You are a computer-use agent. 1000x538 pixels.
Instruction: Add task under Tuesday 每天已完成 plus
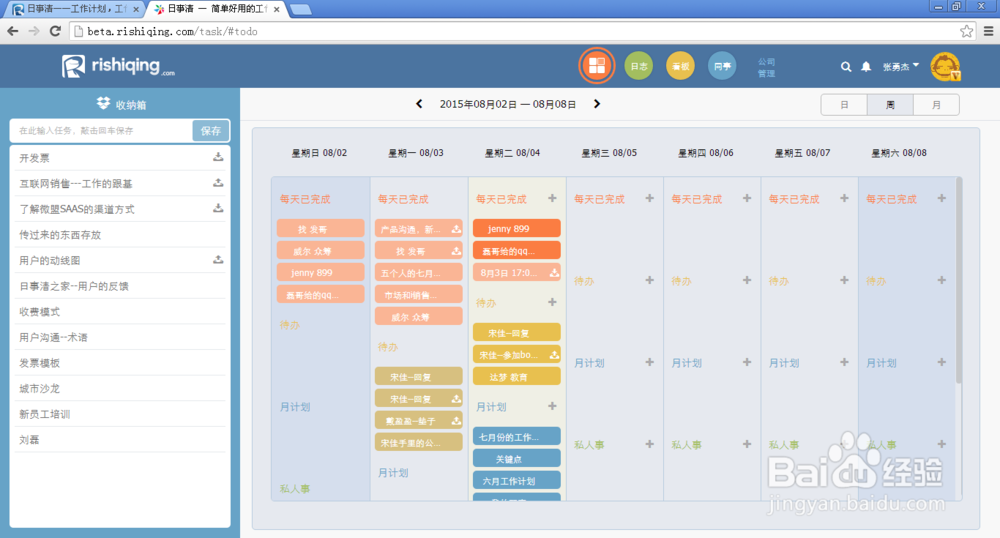pos(552,198)
